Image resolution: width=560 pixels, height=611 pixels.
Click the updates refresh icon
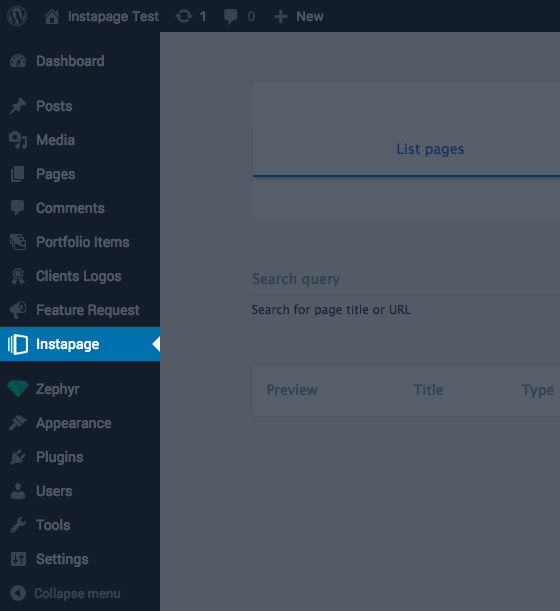click(x=184, y=16)
